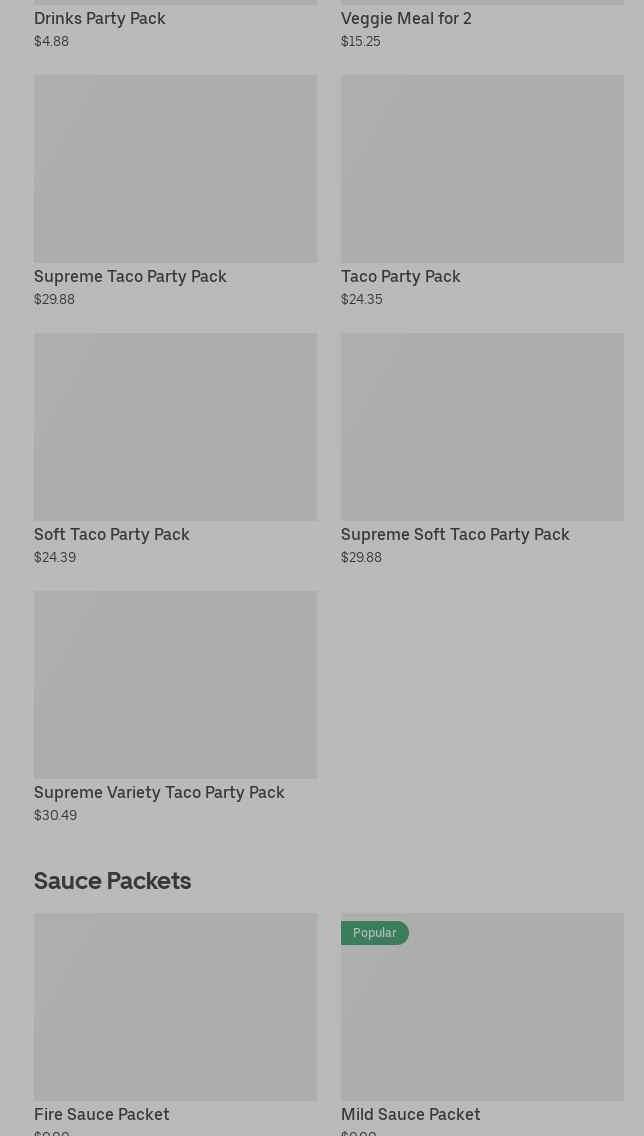Open Supreme Soft Taco Party Pack image
Viewport: 644px width, 1136px height.
482,426
